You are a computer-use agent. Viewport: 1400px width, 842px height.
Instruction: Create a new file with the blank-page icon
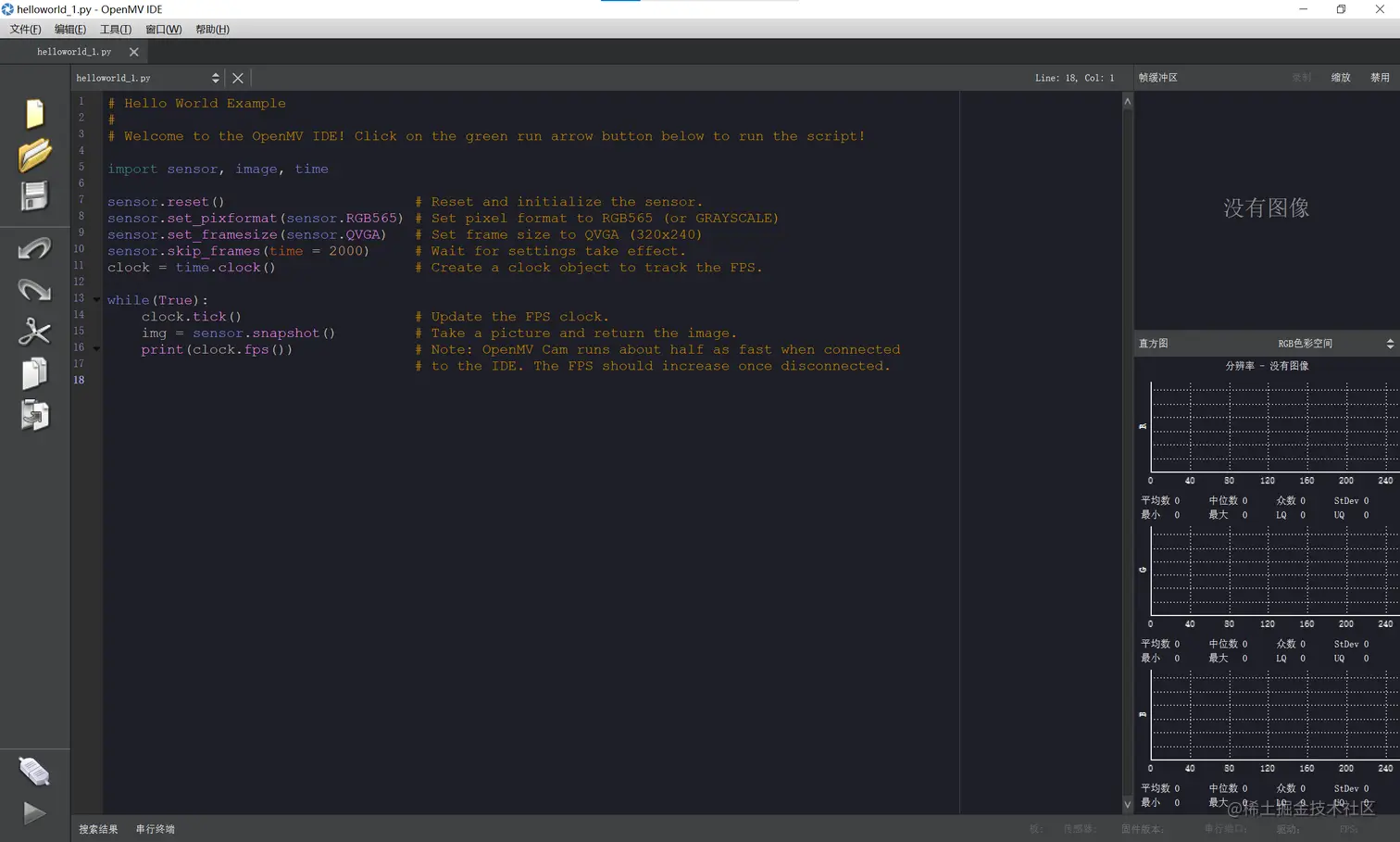(x=34, y=113)
